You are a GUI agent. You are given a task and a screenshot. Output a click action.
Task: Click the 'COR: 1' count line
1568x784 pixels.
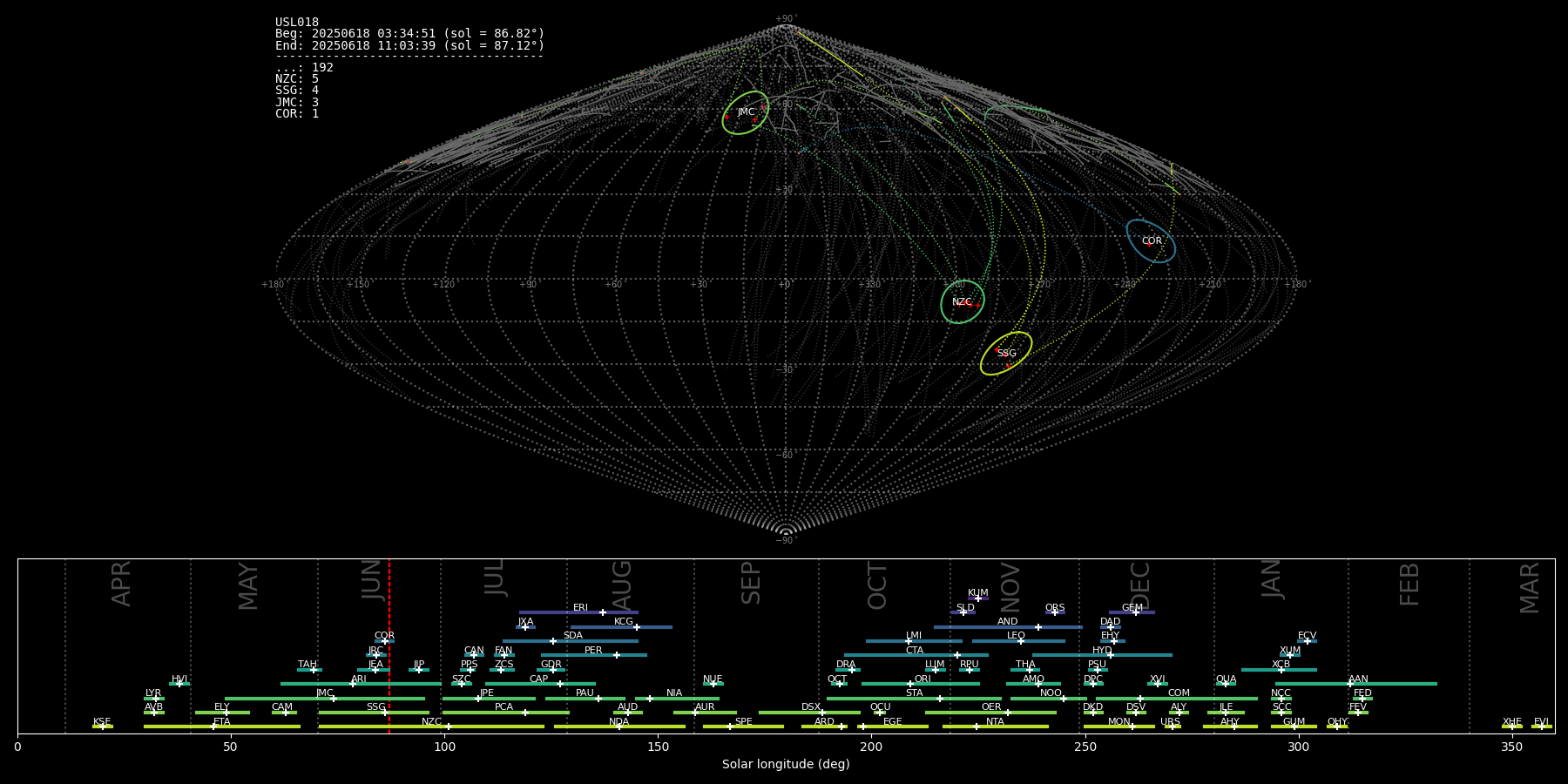point(297,113)
